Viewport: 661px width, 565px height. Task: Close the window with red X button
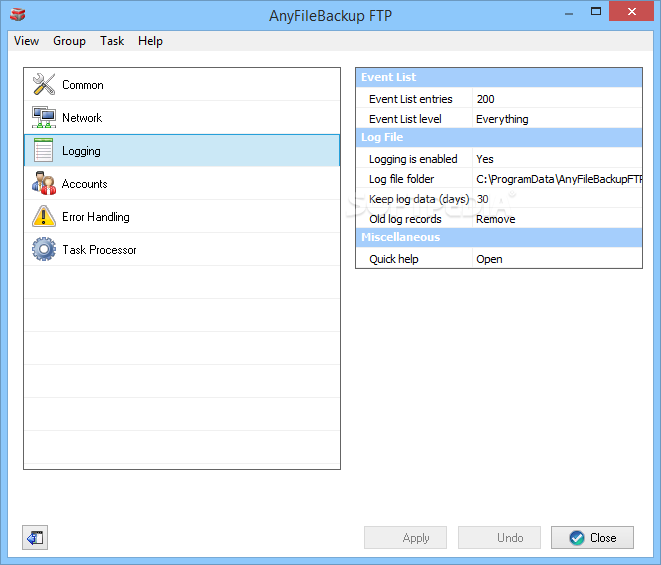point(631,11)
